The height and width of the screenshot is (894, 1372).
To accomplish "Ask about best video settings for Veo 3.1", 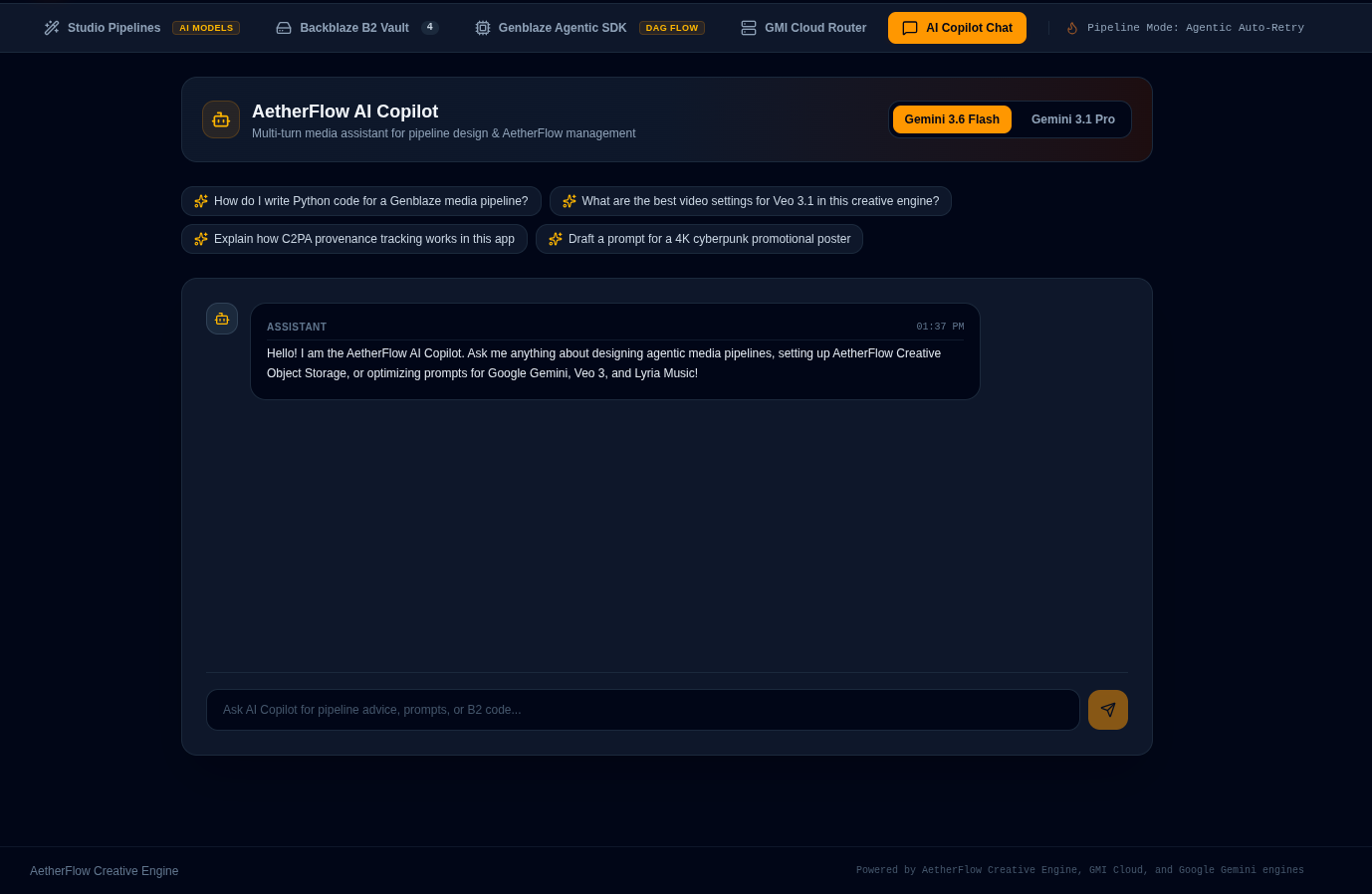I will 751,201.
